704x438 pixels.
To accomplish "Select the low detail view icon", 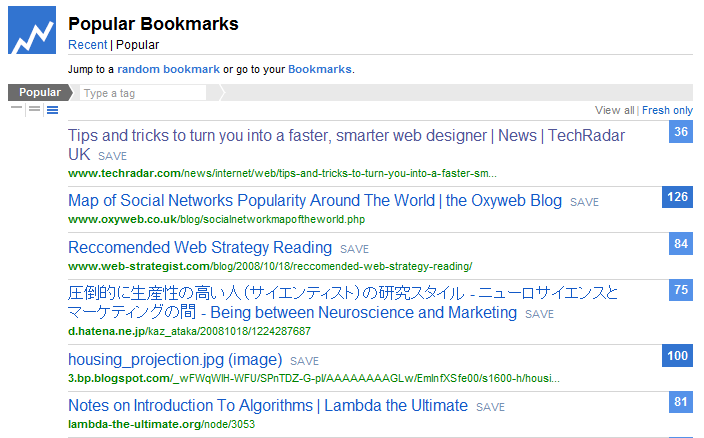I will pos(17,109).
